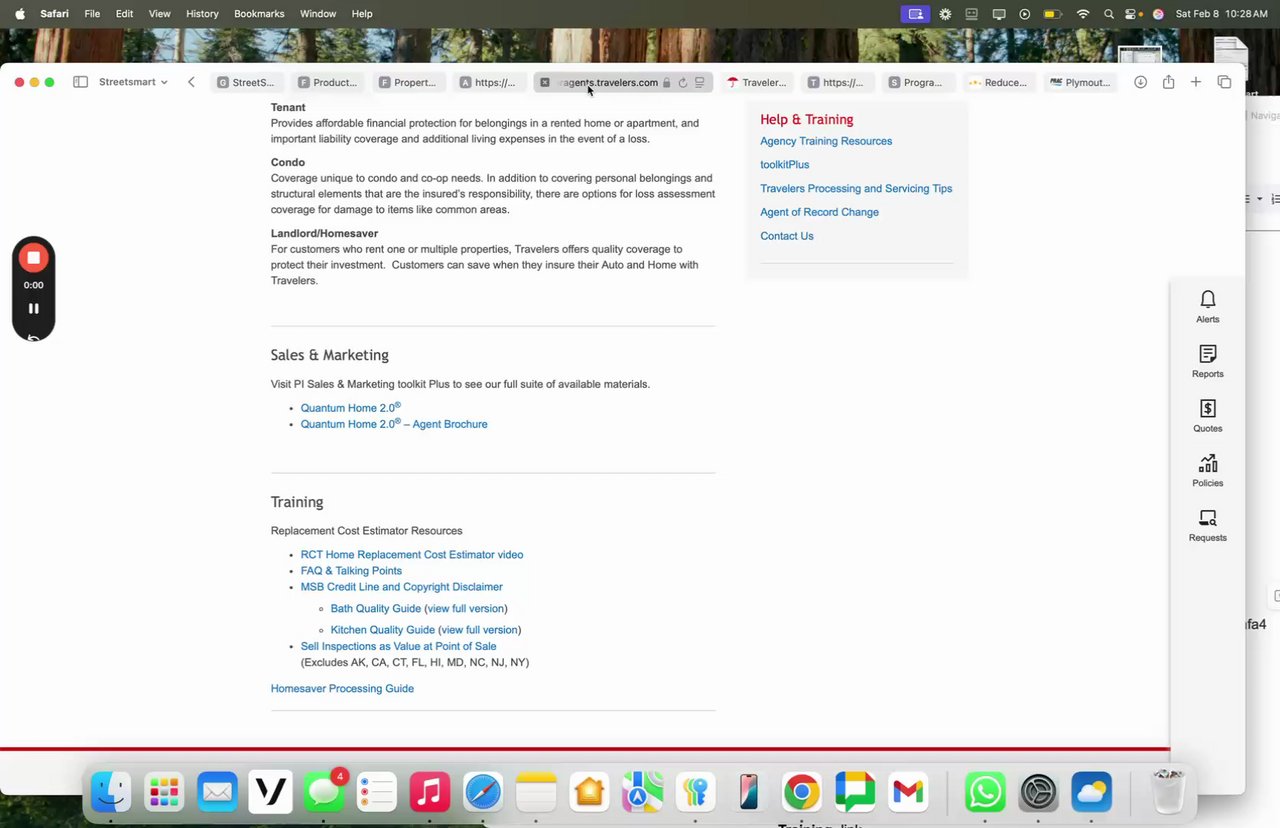Image resolution: width=1280 pixels, height=828 pixels.
Task: Open FAQ & Talking Points link
Action: 351,571
